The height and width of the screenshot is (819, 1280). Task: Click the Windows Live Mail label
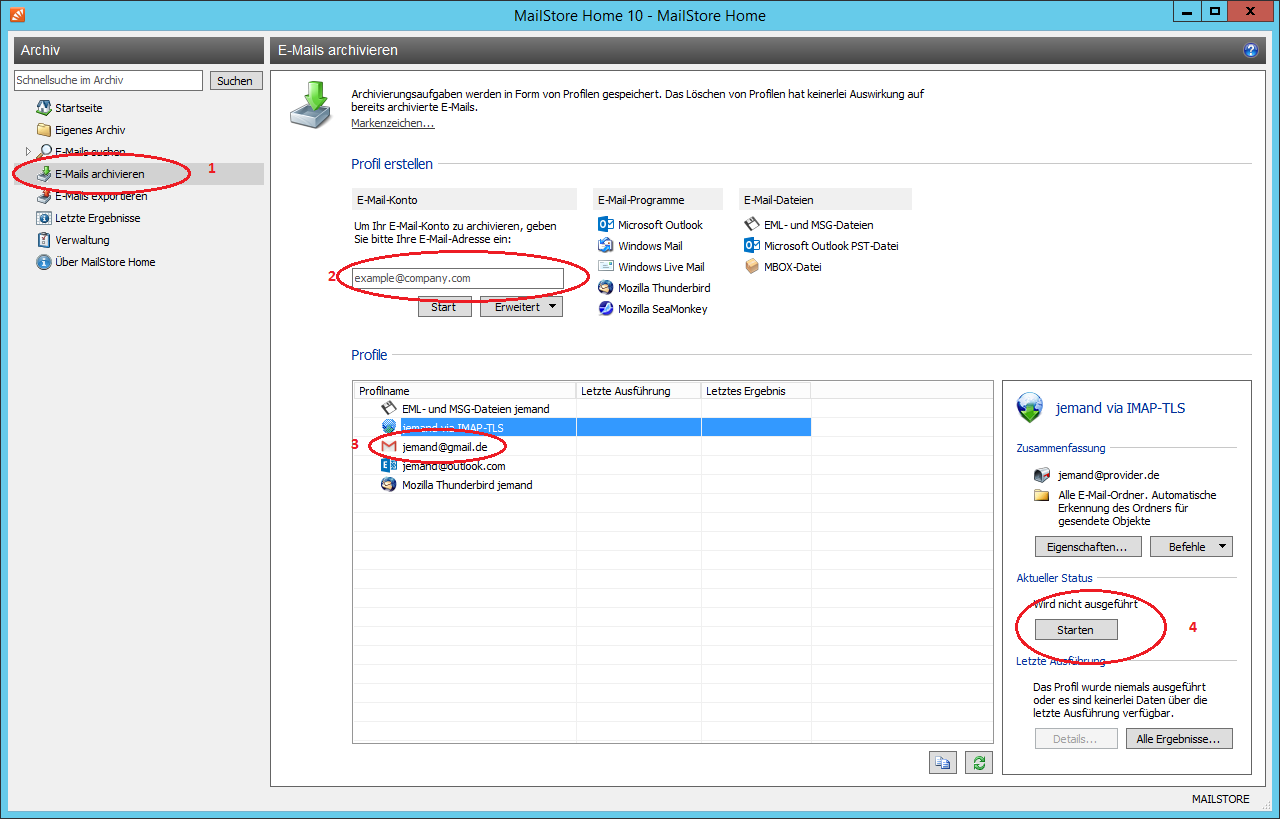661,267
